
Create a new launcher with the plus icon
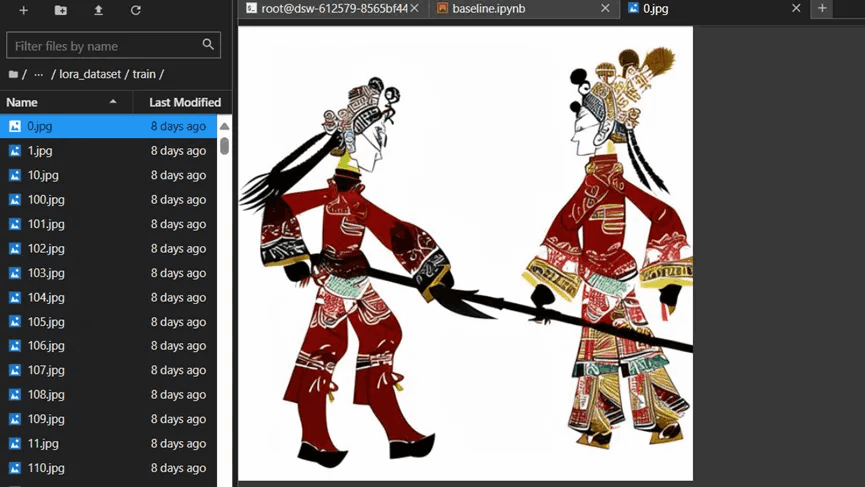pyautogui.click(x=23, y=10)
